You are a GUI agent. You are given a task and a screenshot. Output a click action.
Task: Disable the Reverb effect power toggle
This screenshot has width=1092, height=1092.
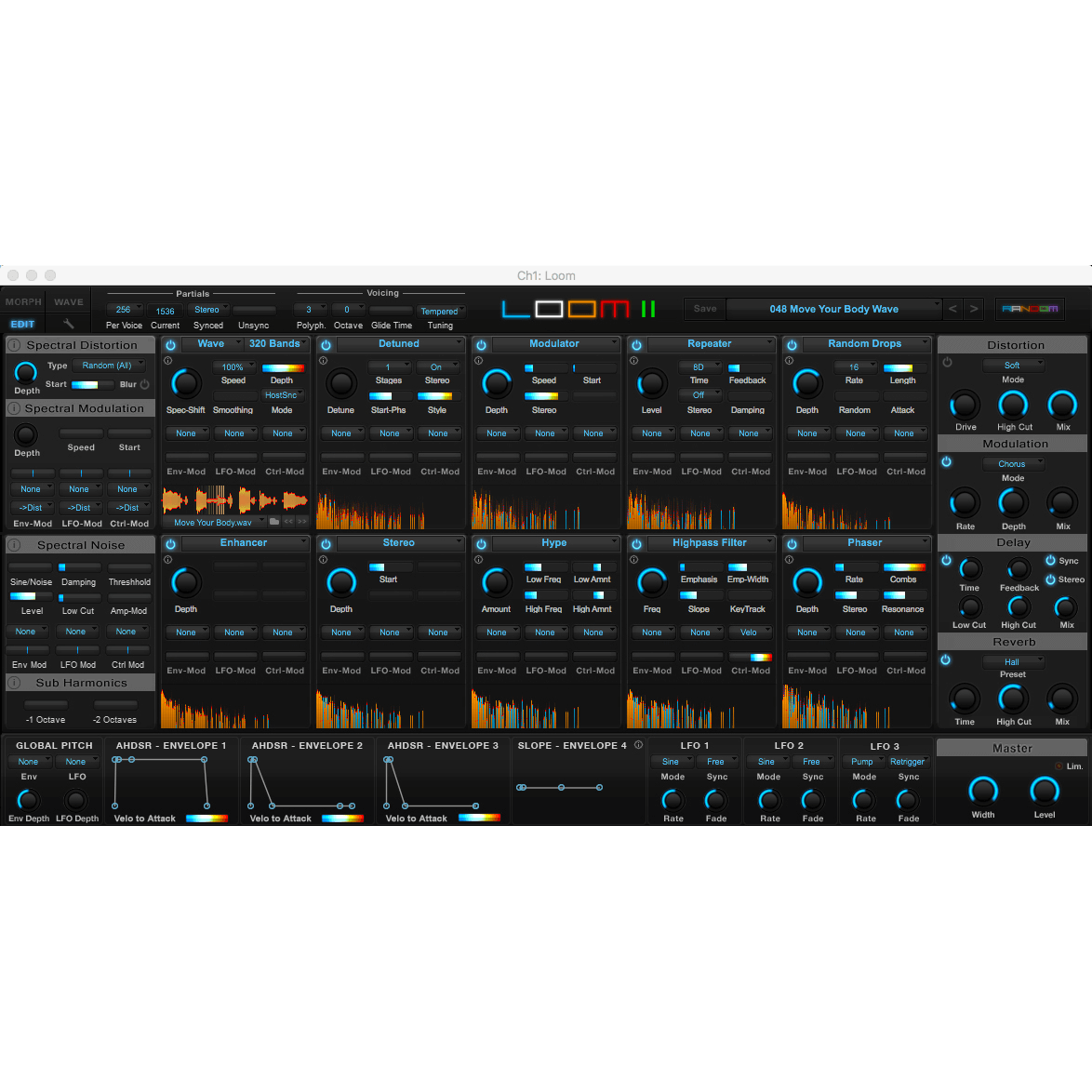click(x=946, y=660)
